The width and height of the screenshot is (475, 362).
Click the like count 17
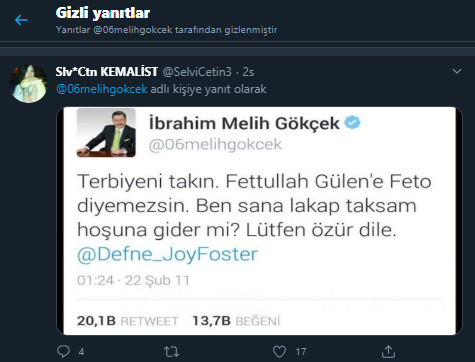(301, 352)
